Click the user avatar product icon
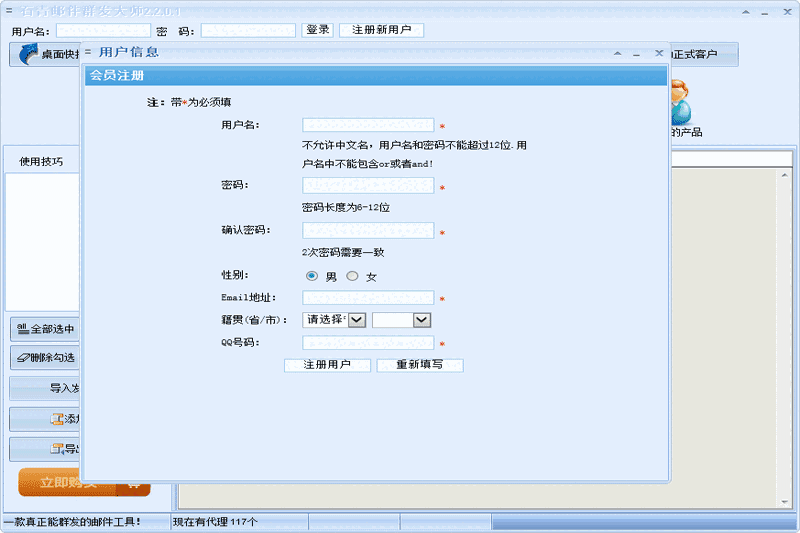This screenshot has width=800, height=533. click(x=681, y=103)
